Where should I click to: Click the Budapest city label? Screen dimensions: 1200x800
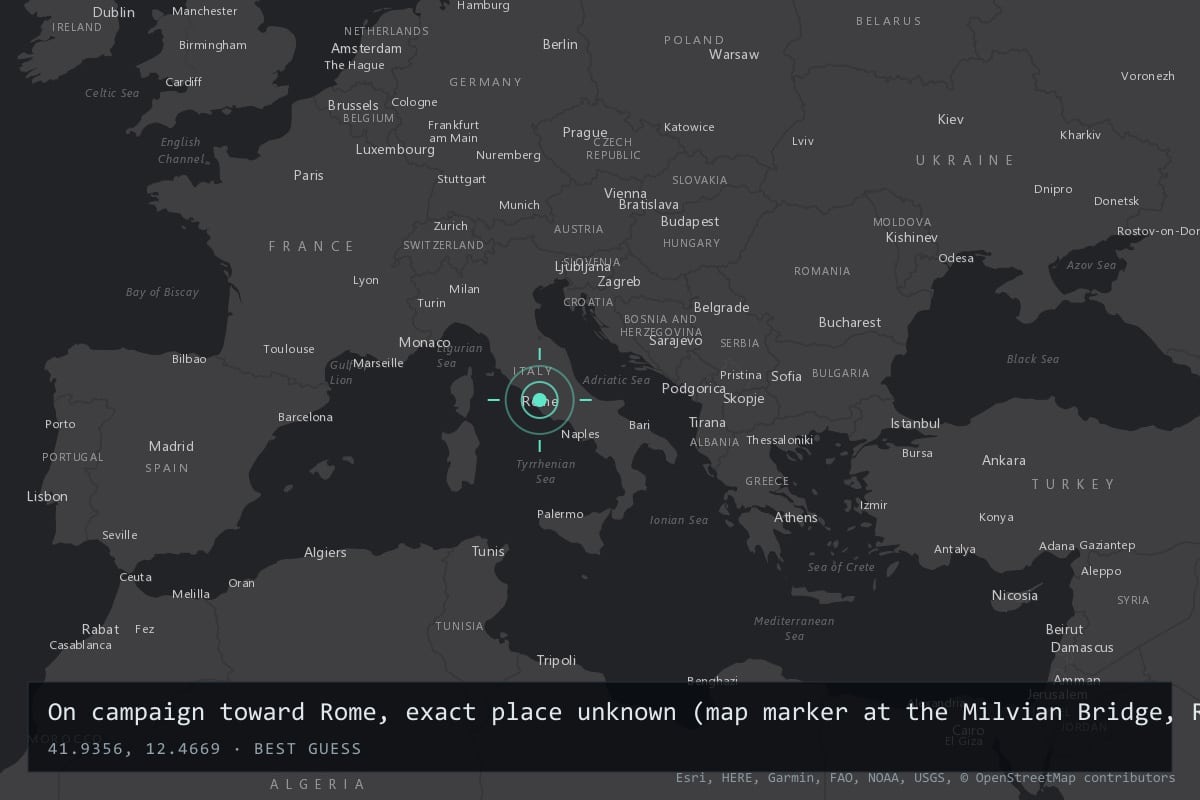[x=690, y=221]
